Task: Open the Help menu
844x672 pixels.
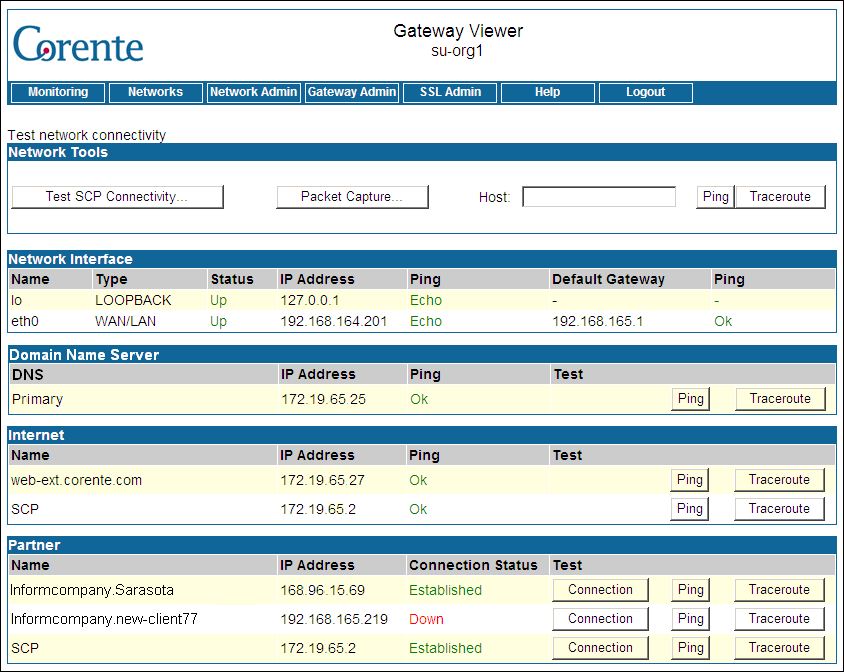Action: click(x=547, y=92)
